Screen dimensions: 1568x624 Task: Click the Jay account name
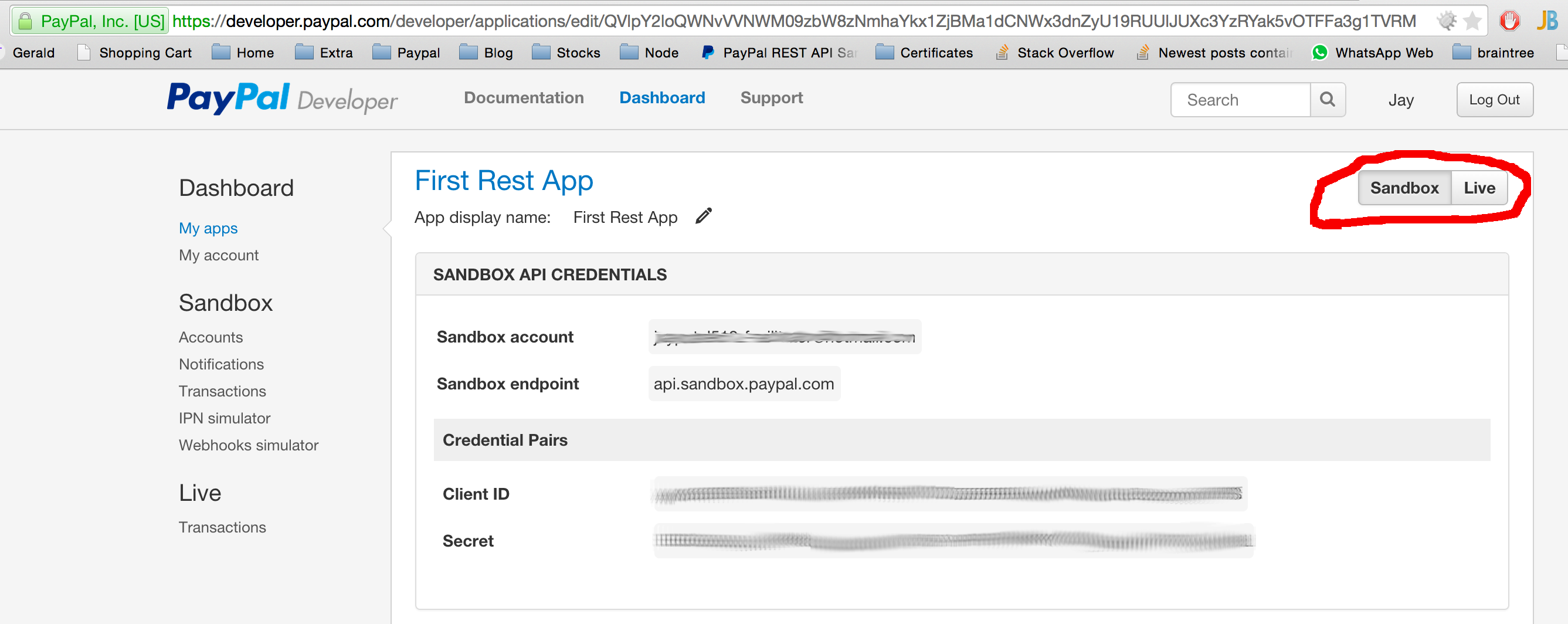click(x=1401, y=100)
